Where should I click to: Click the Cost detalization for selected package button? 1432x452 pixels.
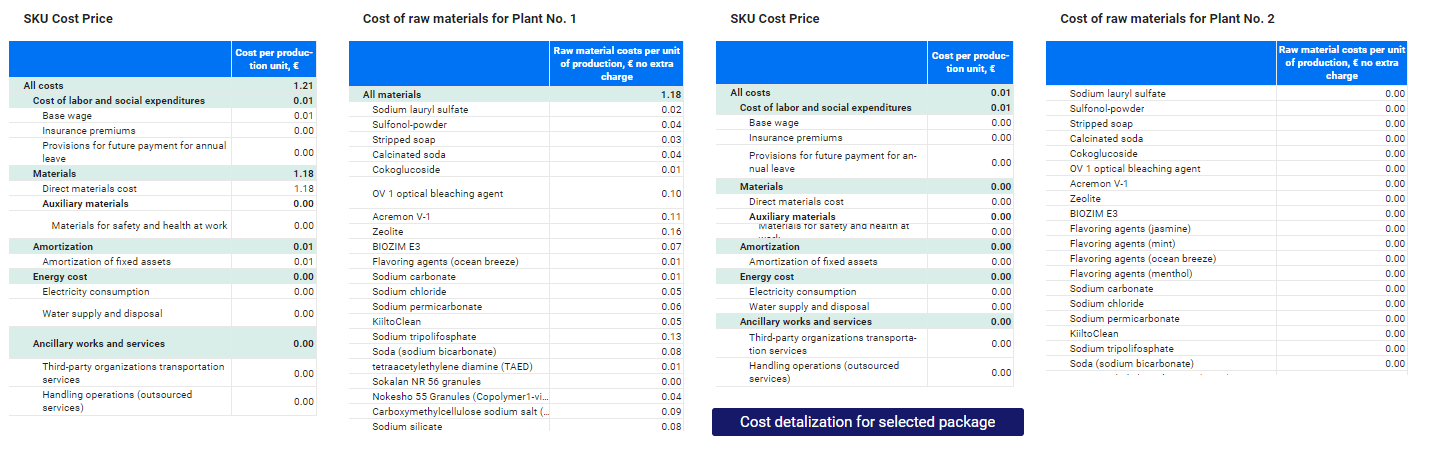(x=867, y=422)
